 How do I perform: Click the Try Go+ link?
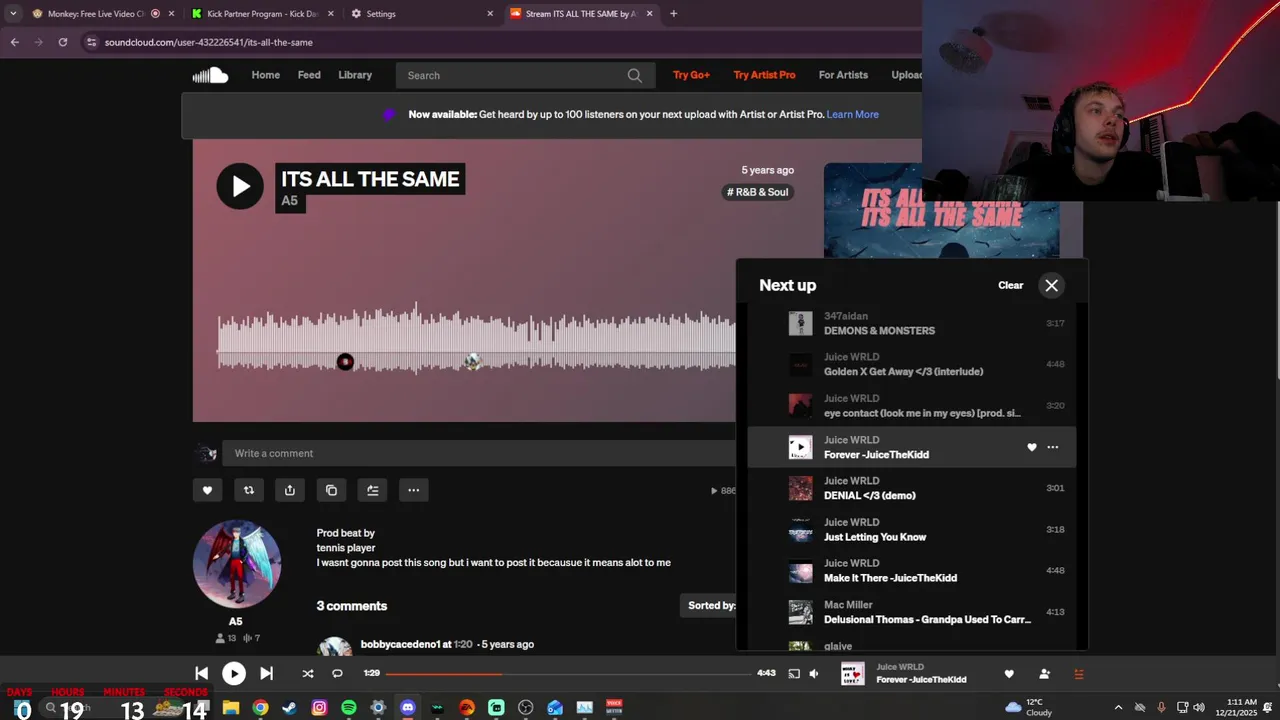coord(691,75)
